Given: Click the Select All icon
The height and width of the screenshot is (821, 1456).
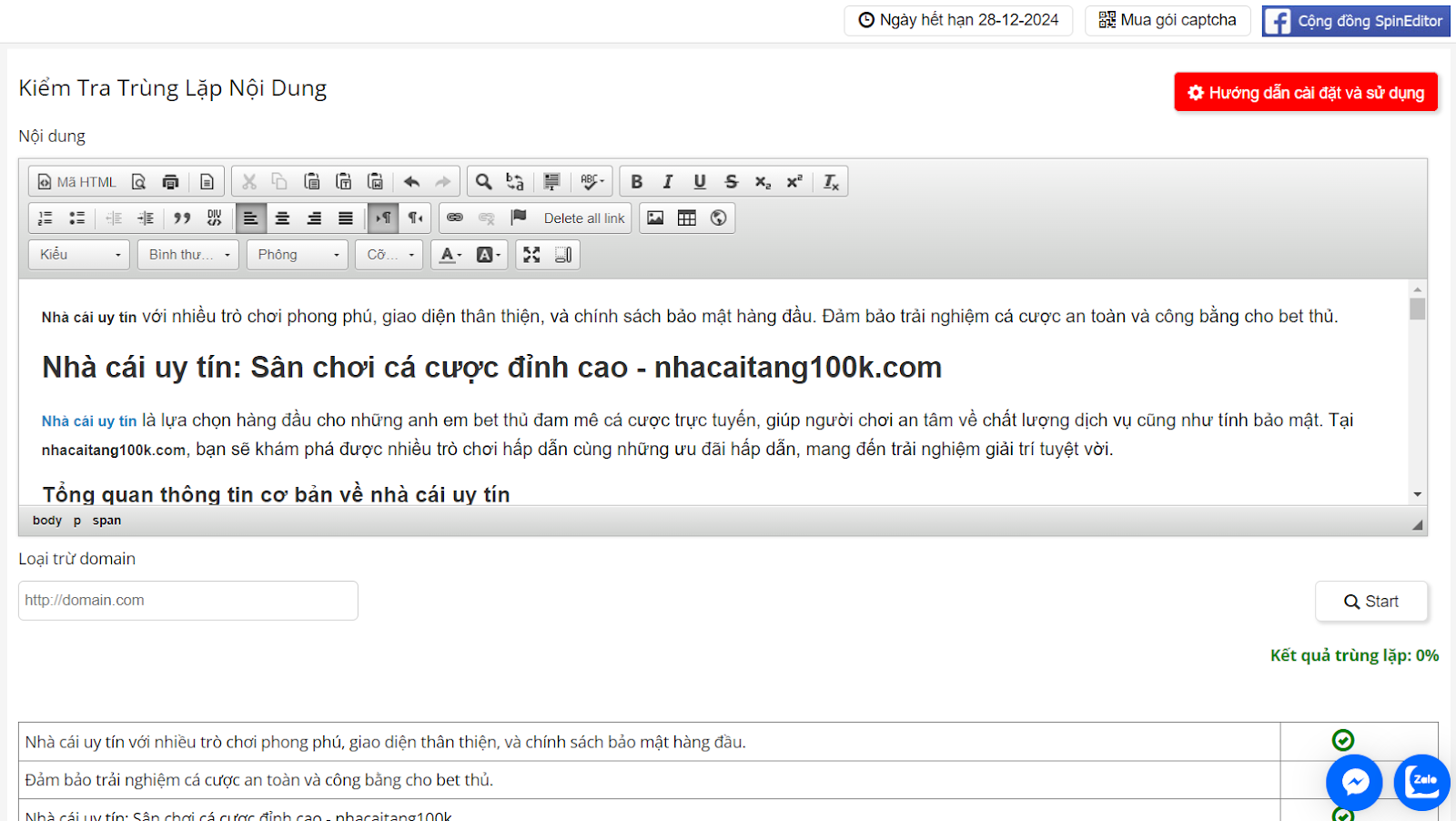Looking at the screenshot, I should 551,182.
